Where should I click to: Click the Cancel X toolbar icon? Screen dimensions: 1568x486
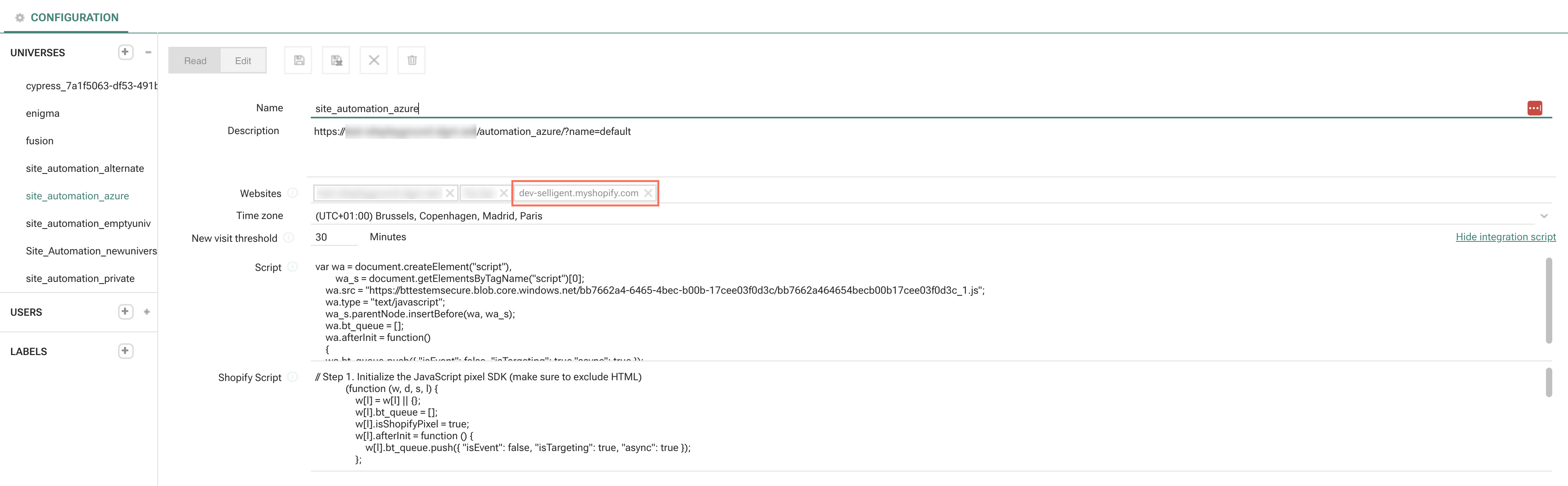(x=374, y=60)
